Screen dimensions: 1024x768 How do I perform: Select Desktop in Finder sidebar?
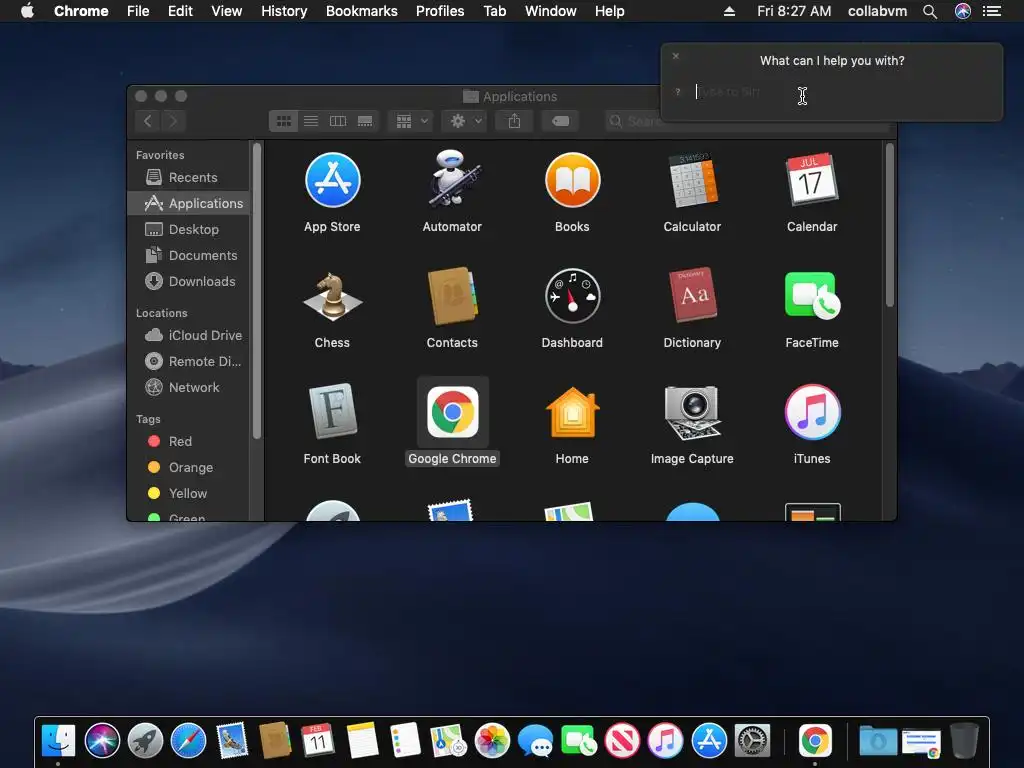(x=188, y=229)
